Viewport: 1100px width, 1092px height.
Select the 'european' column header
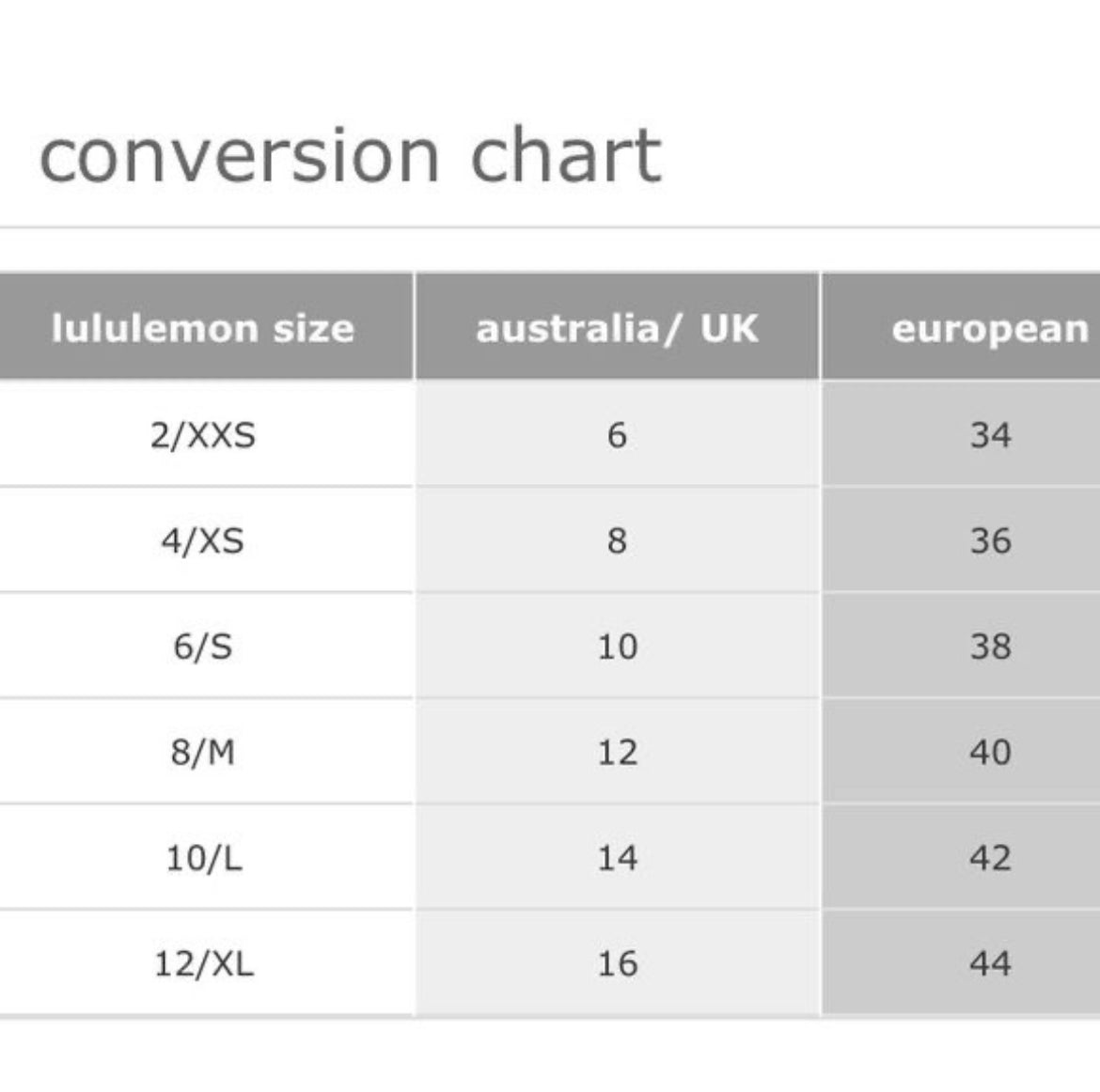(961, 327)
